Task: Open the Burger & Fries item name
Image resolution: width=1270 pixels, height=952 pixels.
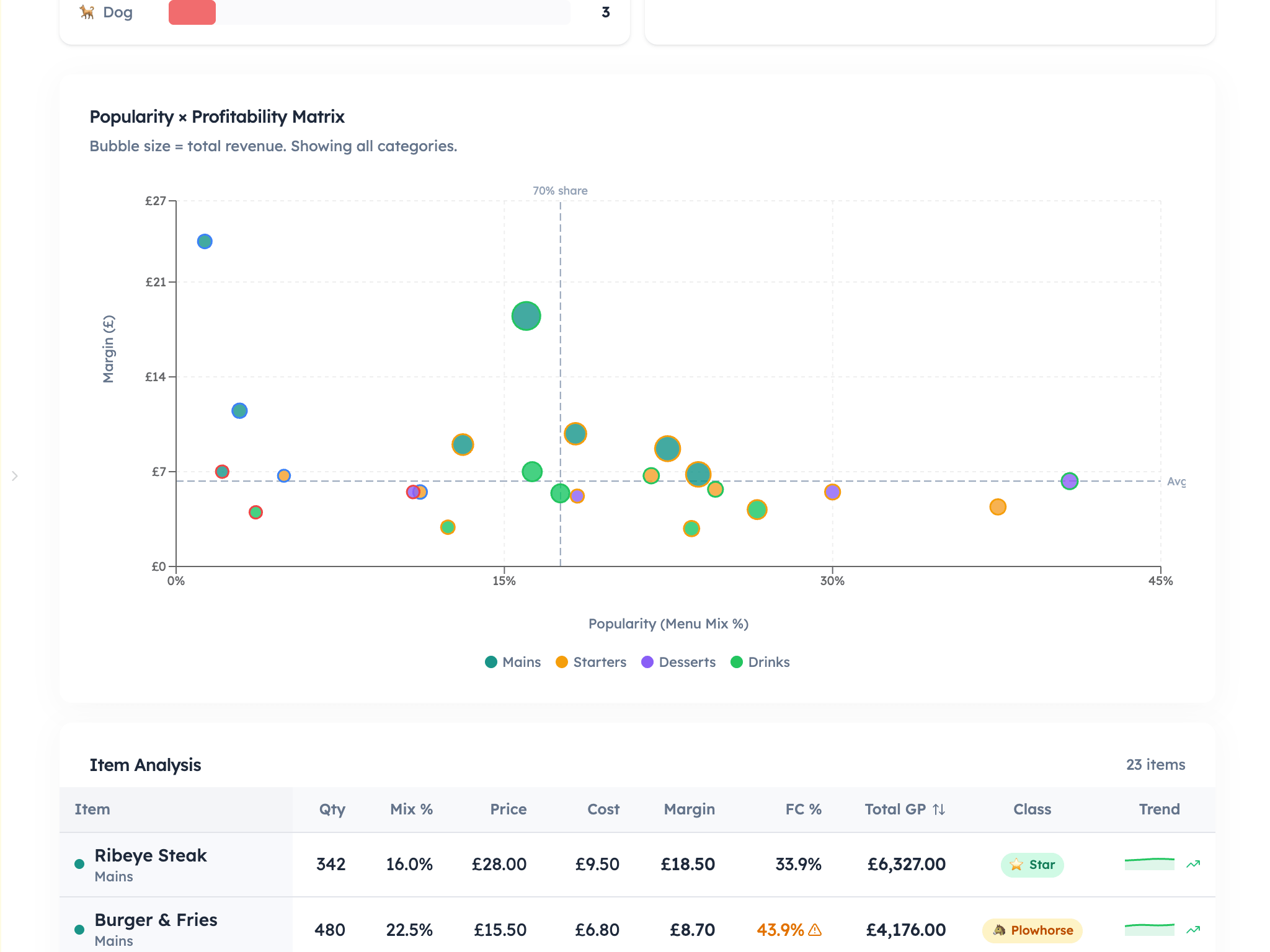Action: click(156, 920)
